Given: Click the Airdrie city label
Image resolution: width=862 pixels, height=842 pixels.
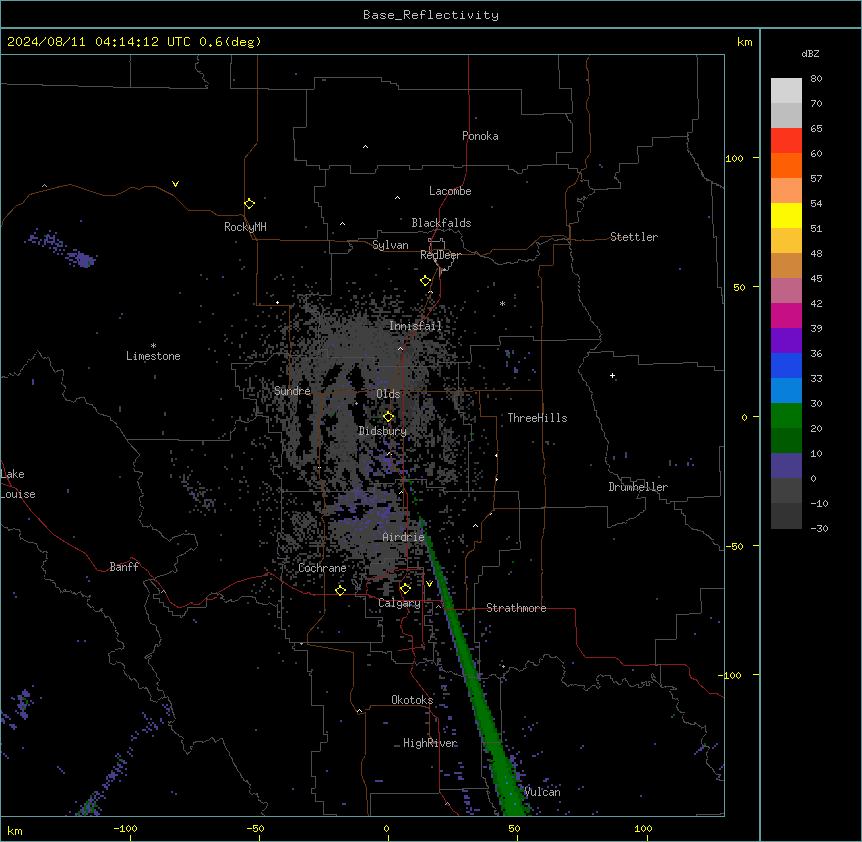Looking at the screenshot, I should click(404, 537).
